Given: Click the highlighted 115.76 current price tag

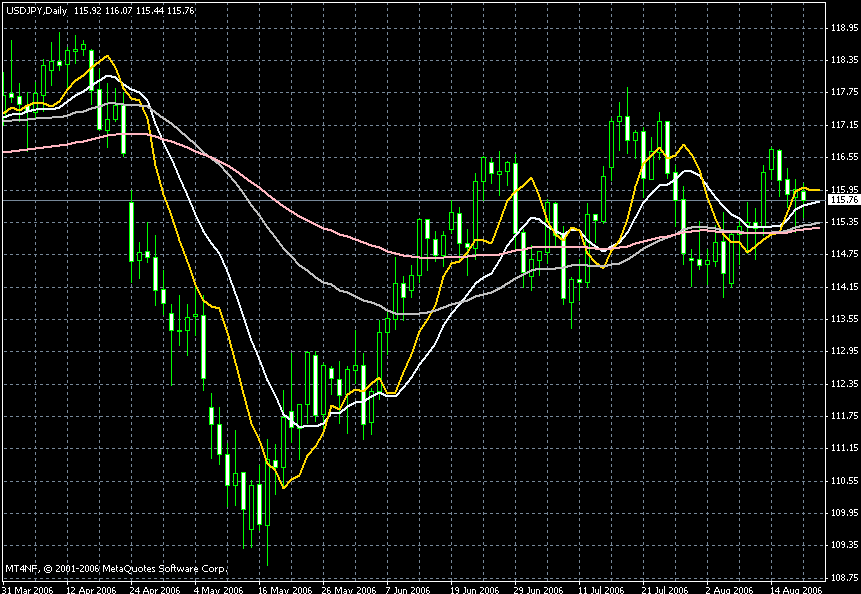Looking at the screenshot, I should coord(844,200).
